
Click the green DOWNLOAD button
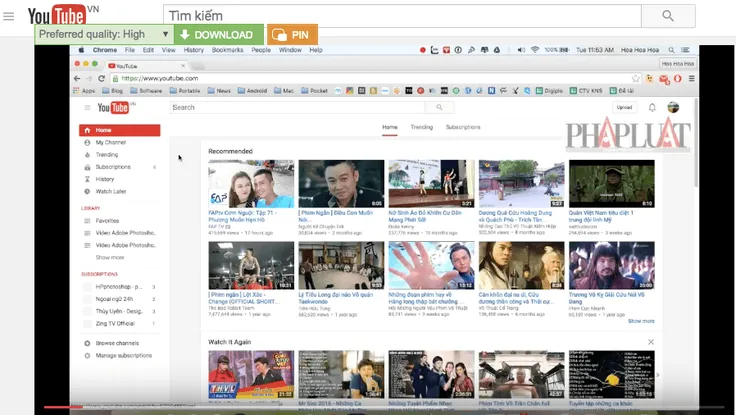click(218, 35)
